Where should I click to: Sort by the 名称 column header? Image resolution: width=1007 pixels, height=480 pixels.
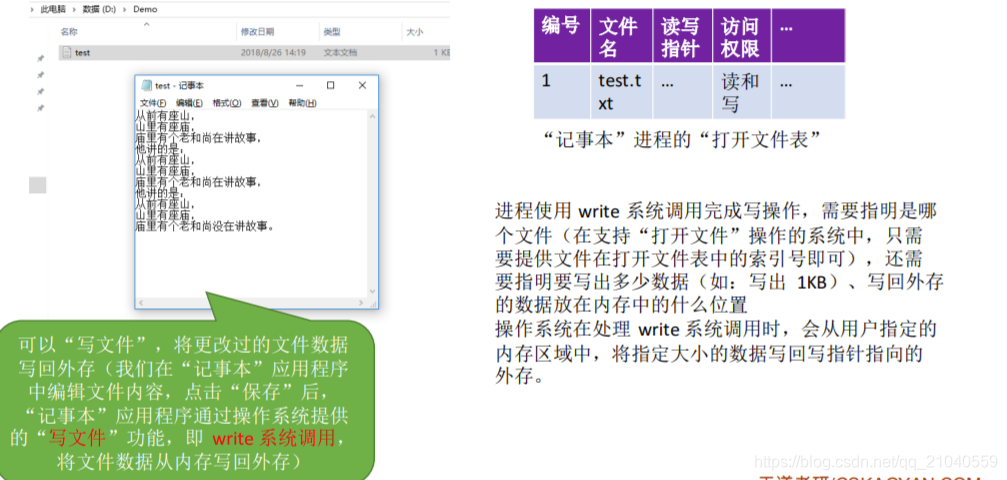pyautogui.click(x=69, y=31)
